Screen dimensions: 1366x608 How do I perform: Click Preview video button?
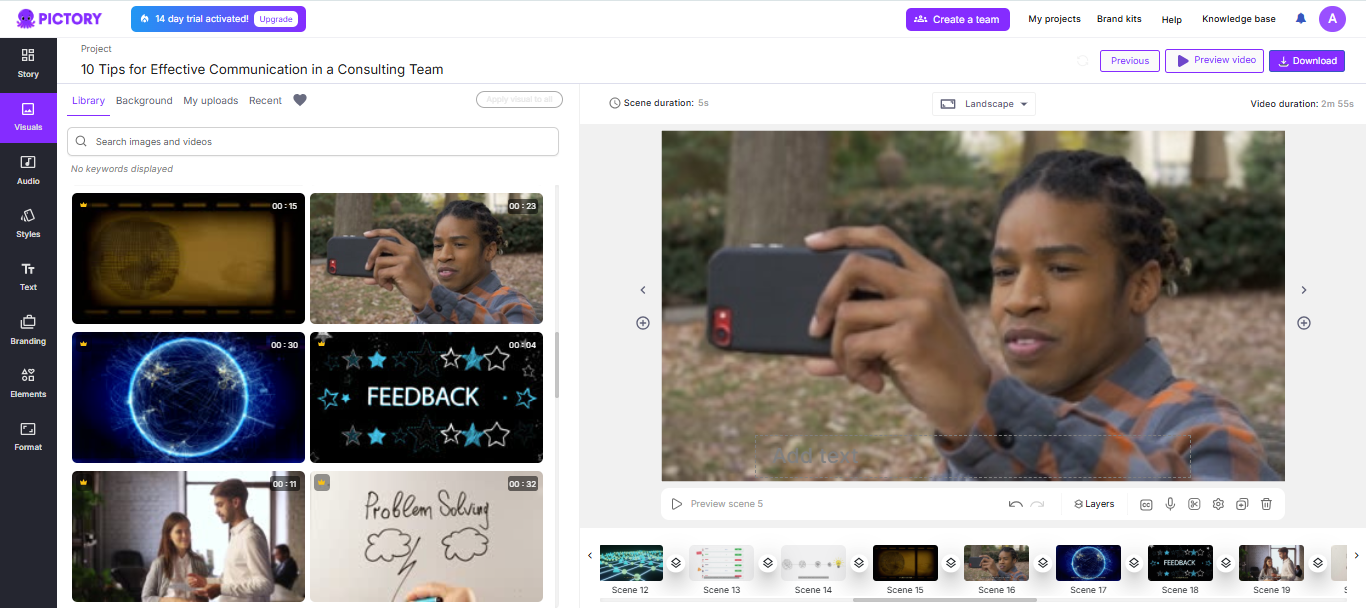click(x=1214, y=61)
